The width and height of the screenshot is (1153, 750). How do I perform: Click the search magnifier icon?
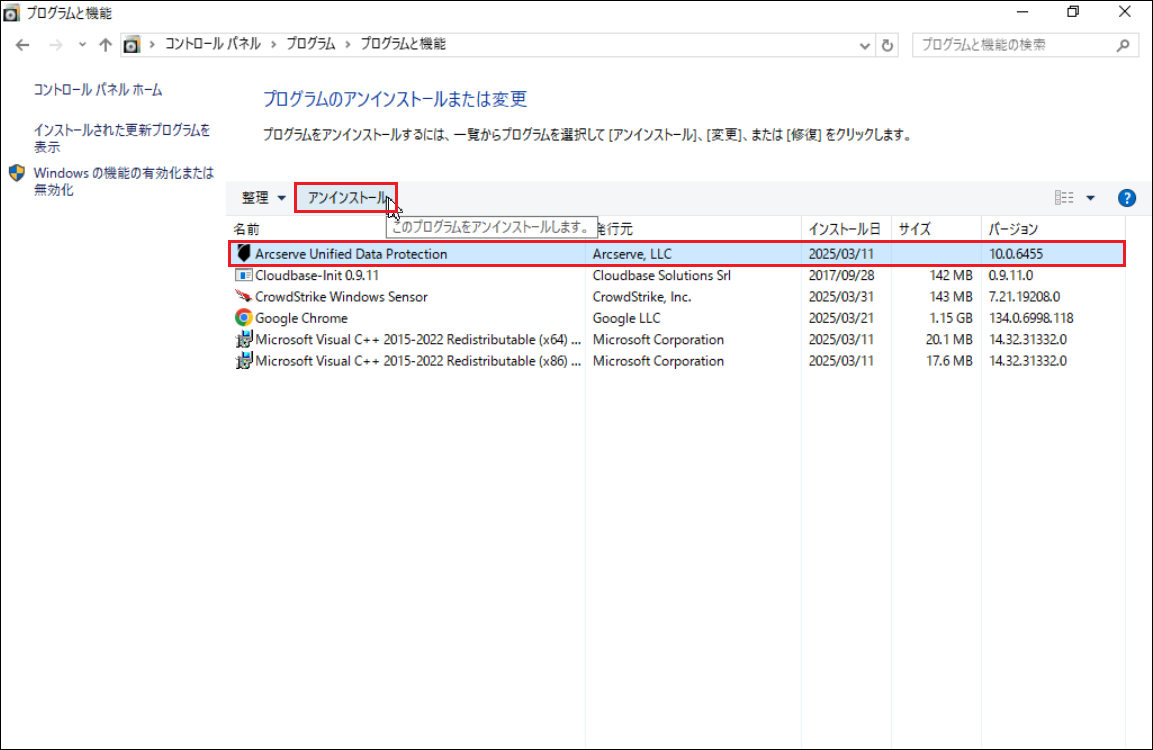(1123, 45)
